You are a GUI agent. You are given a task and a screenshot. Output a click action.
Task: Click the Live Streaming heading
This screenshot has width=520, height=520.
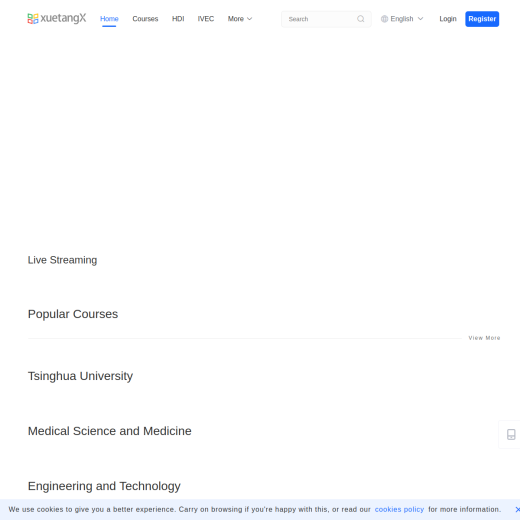click(62, 260)
